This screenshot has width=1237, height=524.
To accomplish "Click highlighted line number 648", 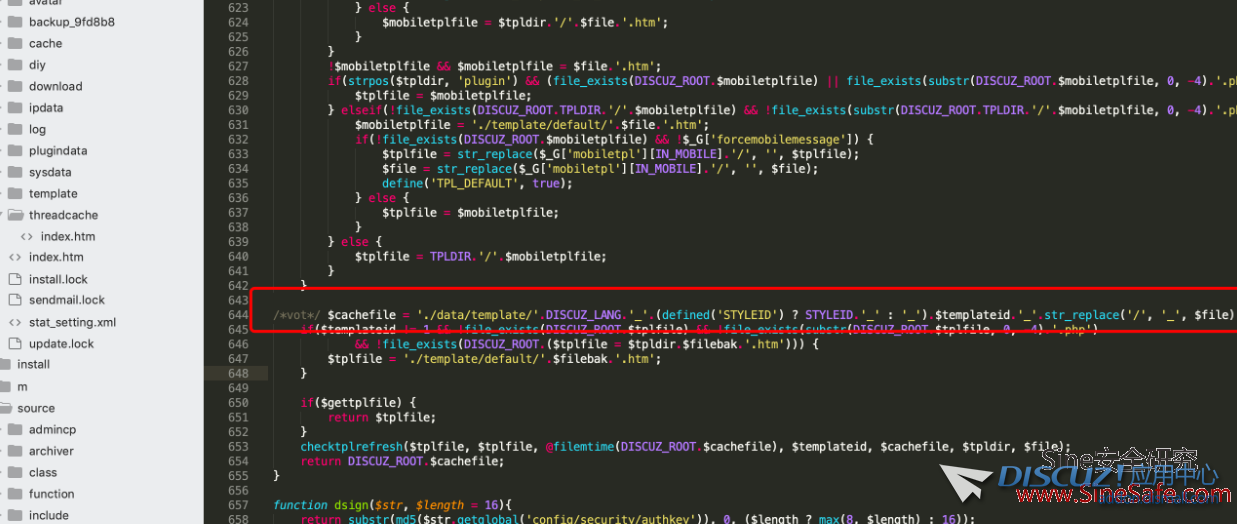I will [238, 373].
